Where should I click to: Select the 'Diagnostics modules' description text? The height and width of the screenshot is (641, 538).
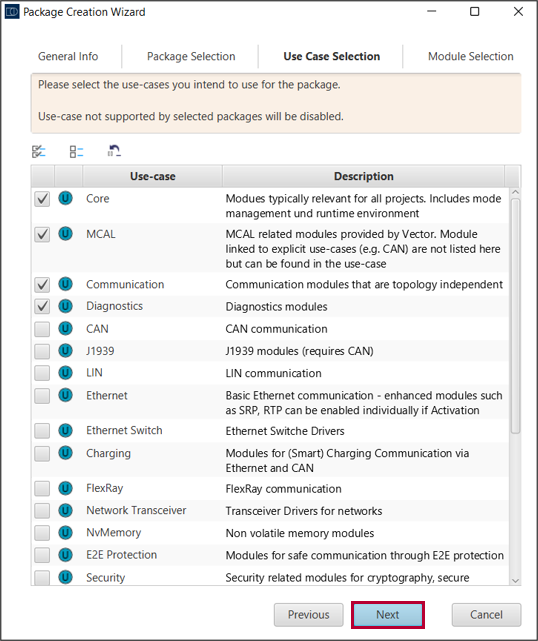click(x=276, y=307)
